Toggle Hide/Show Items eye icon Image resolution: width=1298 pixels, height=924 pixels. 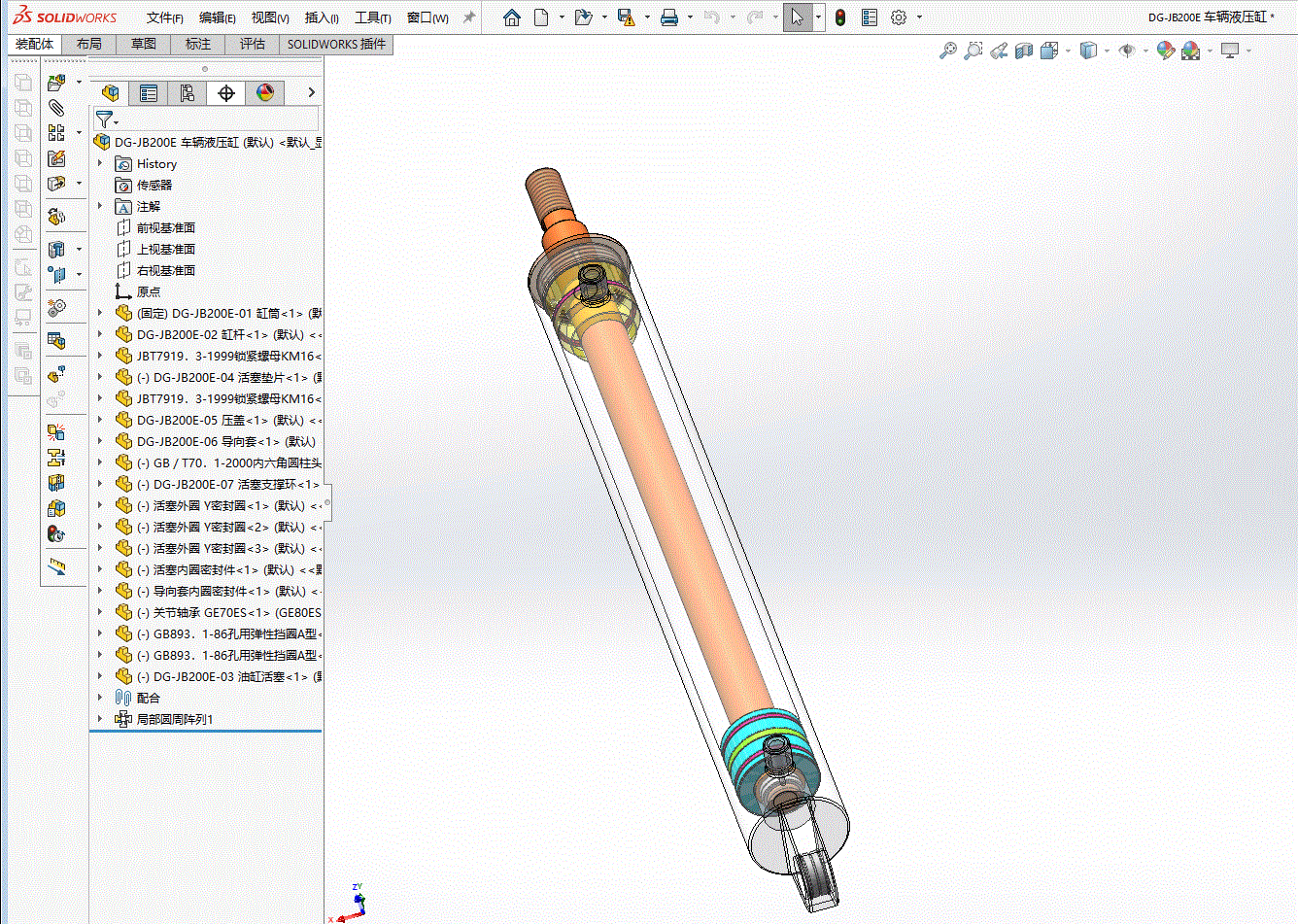(x=1127, y=51)
